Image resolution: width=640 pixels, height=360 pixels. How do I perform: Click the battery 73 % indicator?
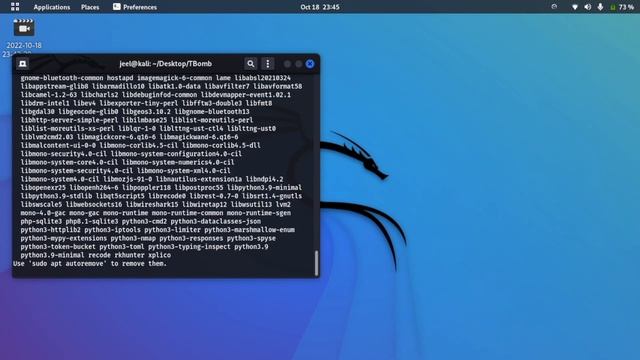(622, 7)
